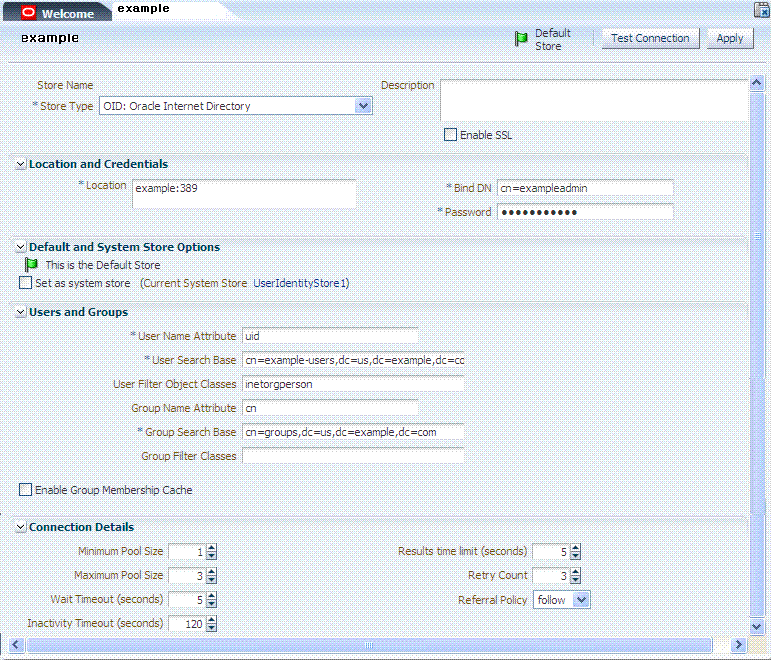Increase Inactivity Timeout with up arrow
This screenshot has width=771, height=660.
tap(211, 620)
